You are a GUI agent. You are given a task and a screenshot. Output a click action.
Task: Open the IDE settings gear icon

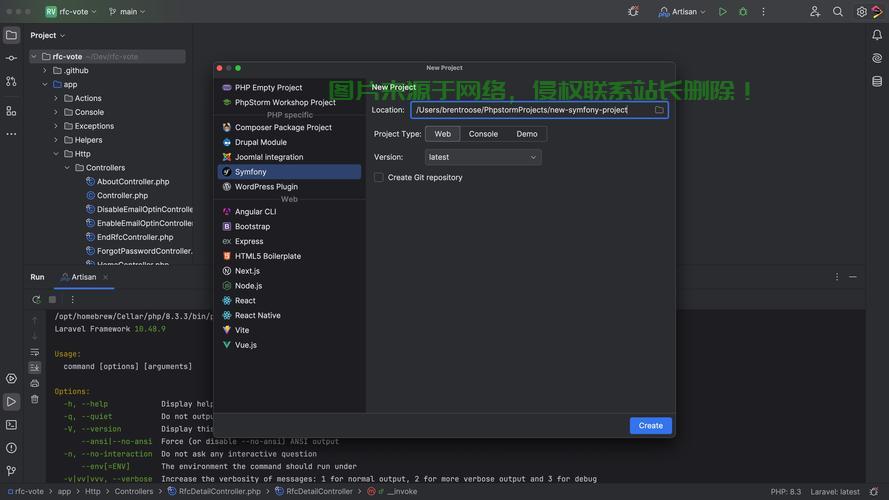[x=862, y=12]
